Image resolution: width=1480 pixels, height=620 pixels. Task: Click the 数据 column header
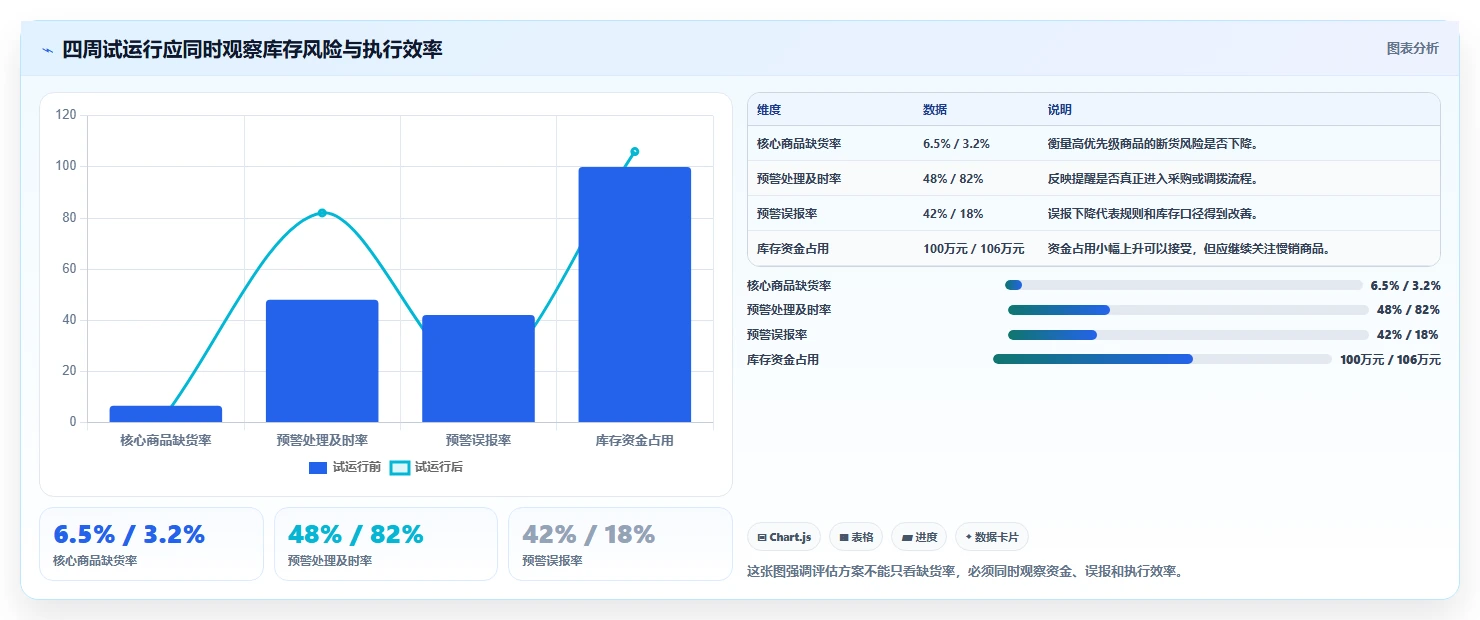pos(935,110)
